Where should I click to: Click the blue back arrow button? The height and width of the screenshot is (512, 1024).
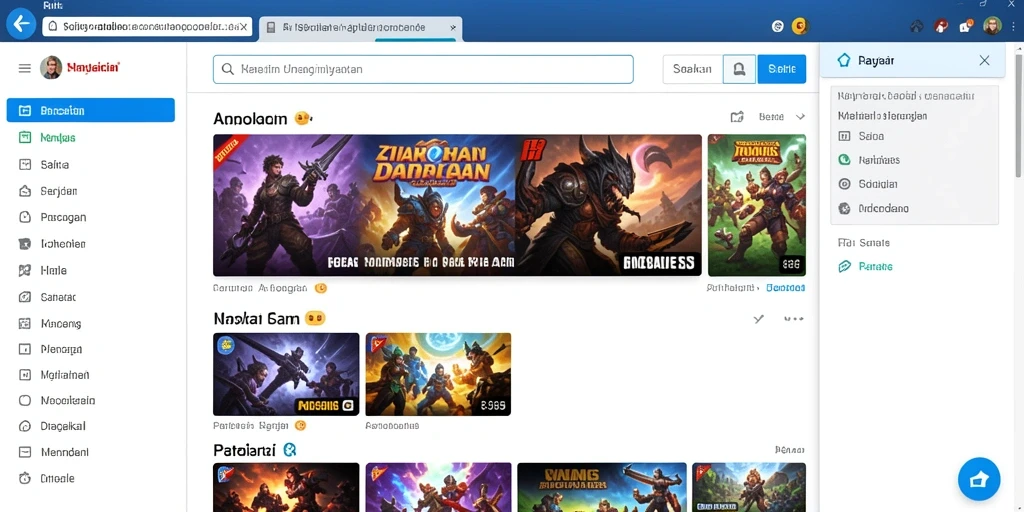[x=22, y=25]
